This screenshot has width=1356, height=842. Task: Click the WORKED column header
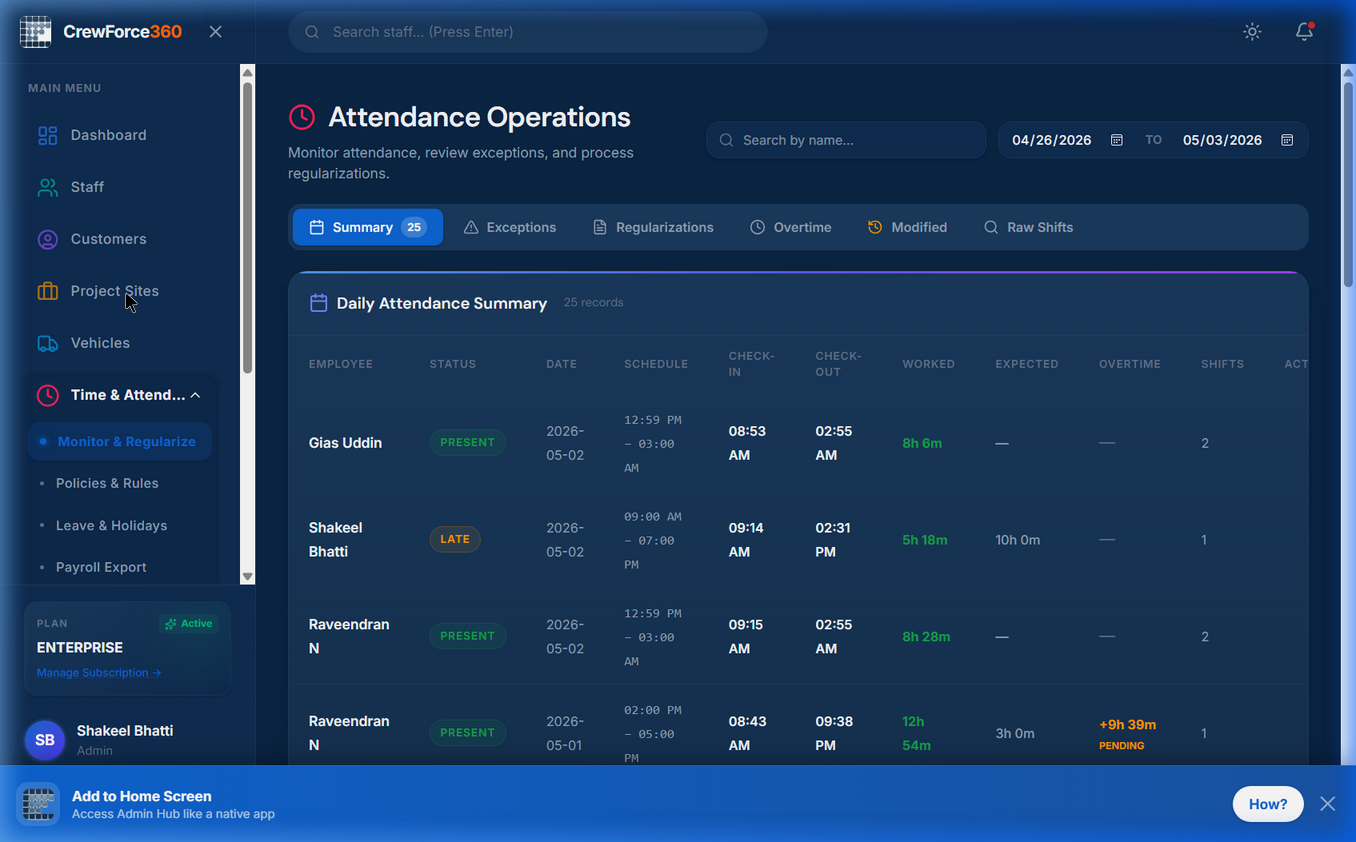tap(929, 364)
